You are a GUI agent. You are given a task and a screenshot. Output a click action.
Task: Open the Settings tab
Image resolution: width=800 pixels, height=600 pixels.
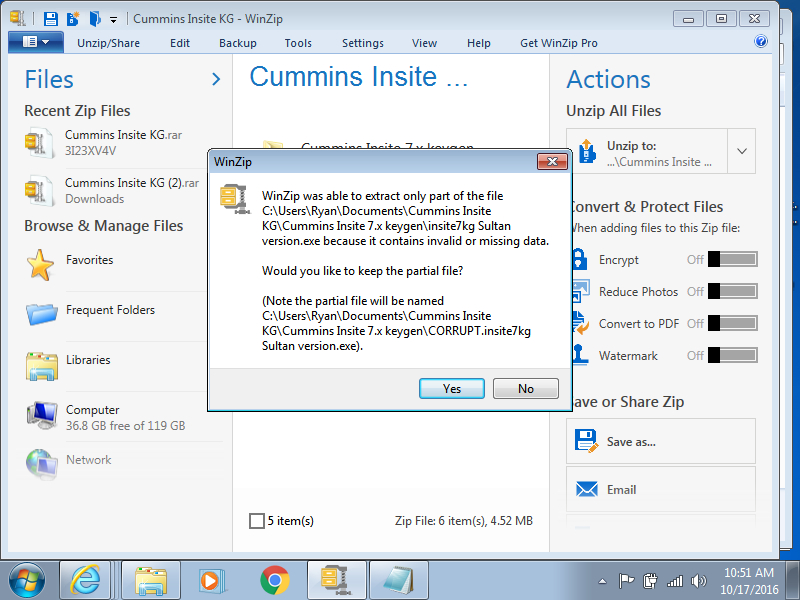tap(363, 43)
